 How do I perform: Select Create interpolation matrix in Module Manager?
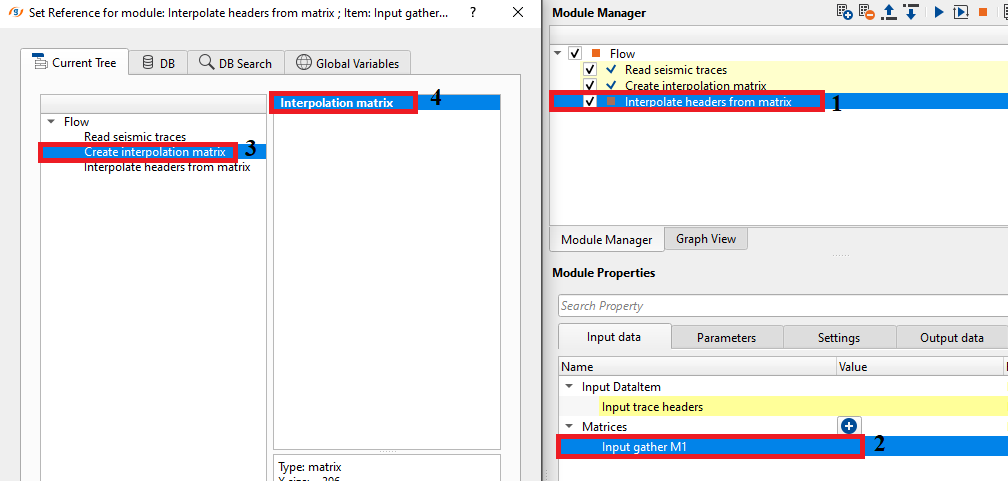[x=696, y=86]
